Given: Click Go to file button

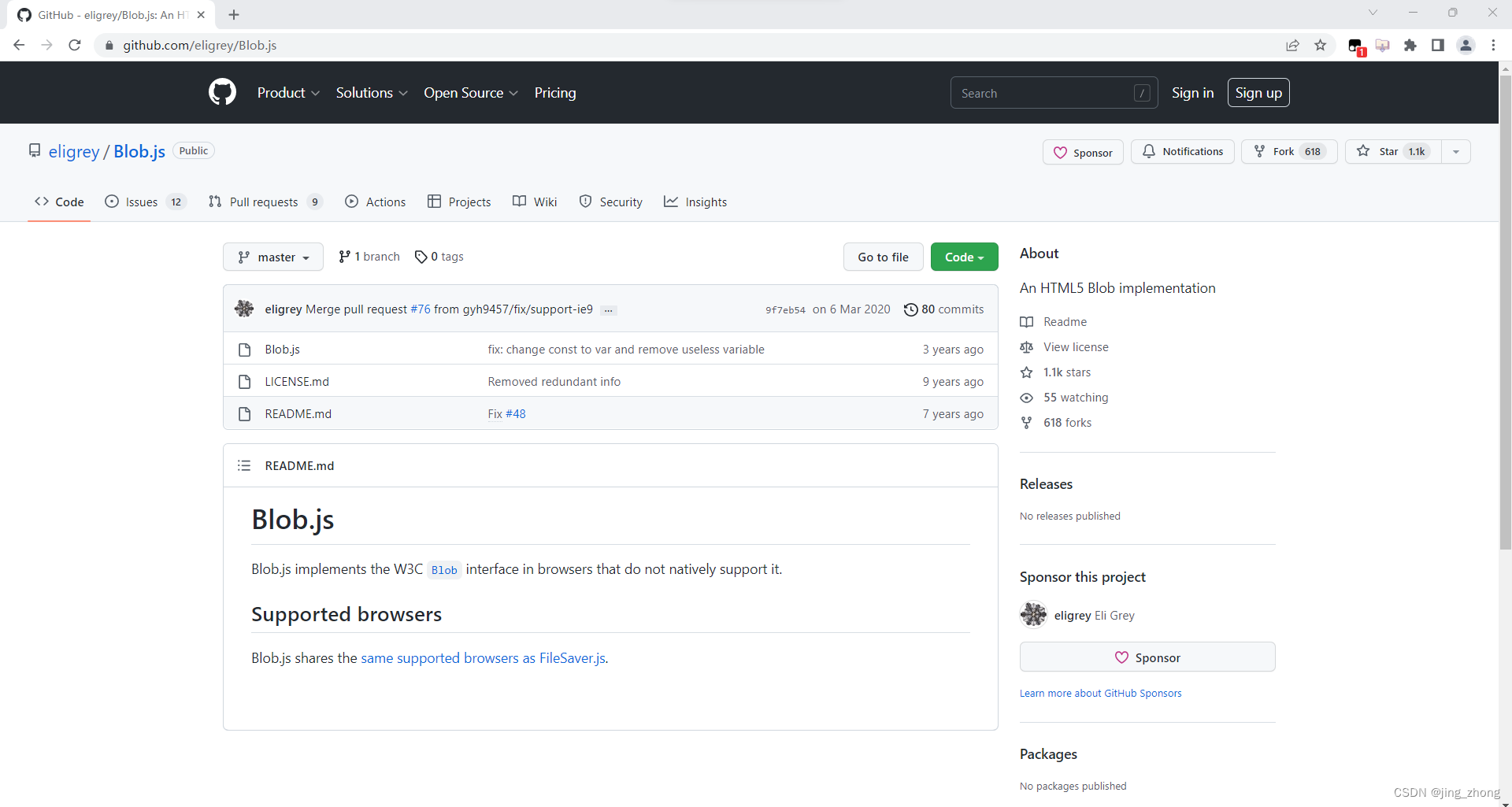Looking at the screenshot, I should pyautogui.click(x=883, y=257).
